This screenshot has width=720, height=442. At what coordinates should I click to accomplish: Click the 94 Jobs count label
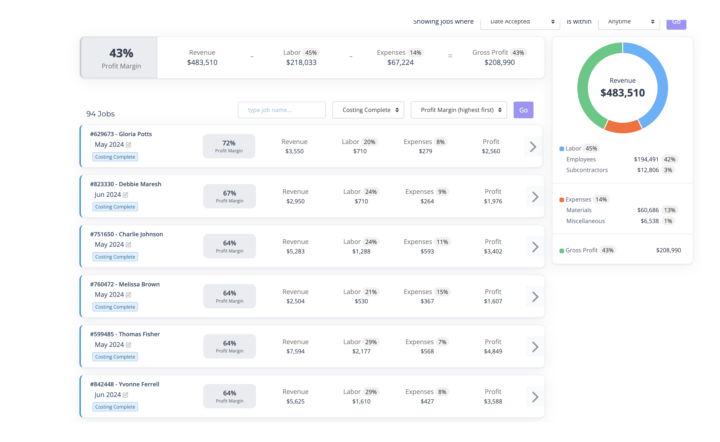[101, 114]
